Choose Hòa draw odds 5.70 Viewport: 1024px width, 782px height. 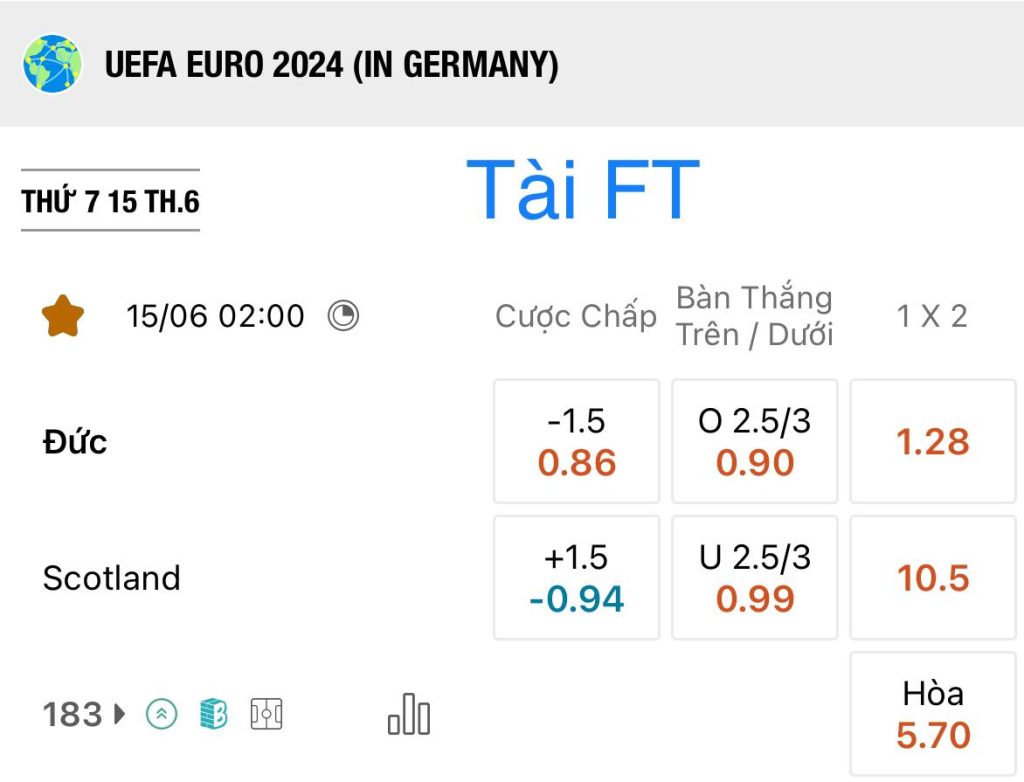click(933, 714)
